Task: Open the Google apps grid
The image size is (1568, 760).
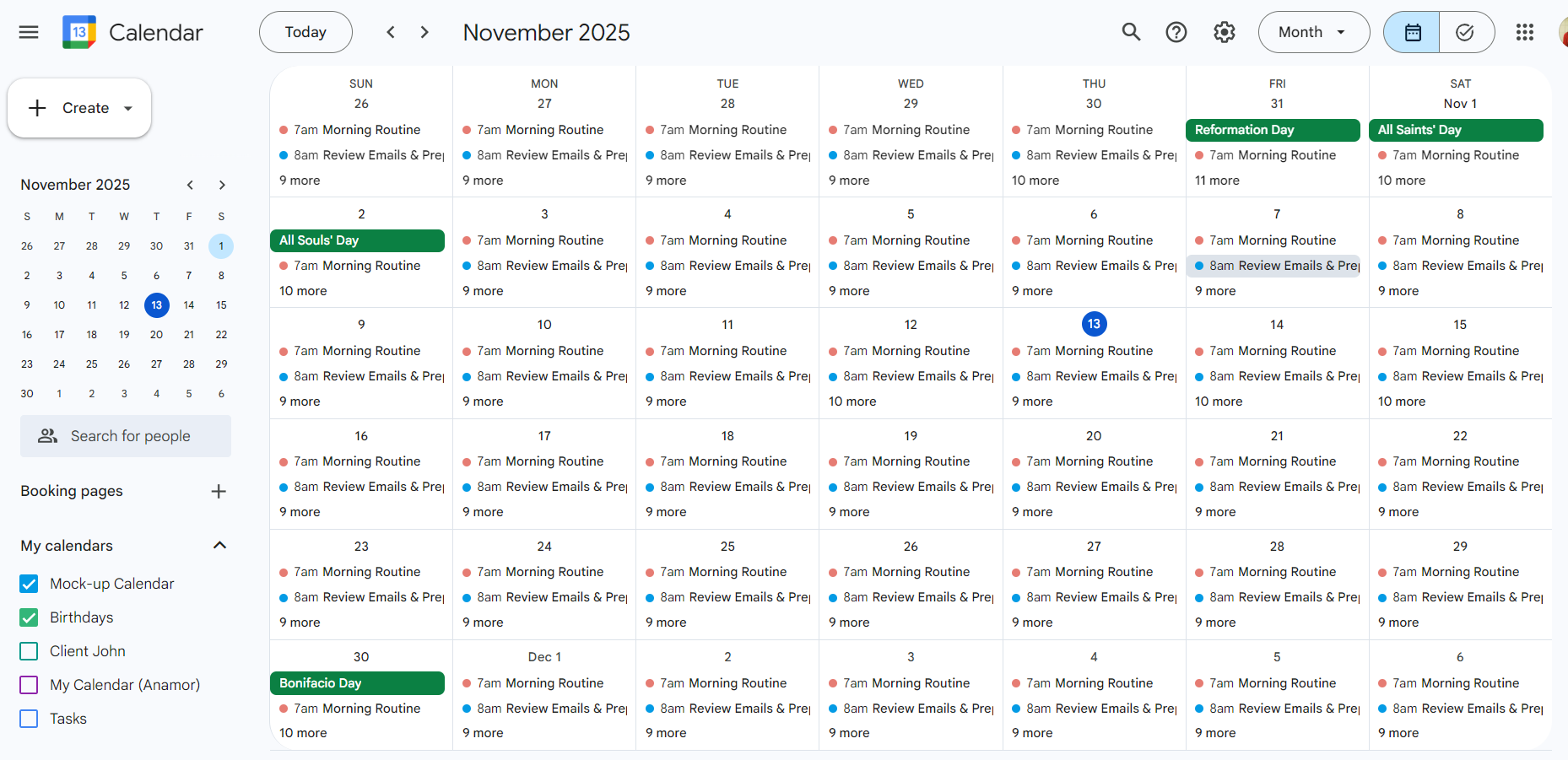Action: (x=1524, y=32)
